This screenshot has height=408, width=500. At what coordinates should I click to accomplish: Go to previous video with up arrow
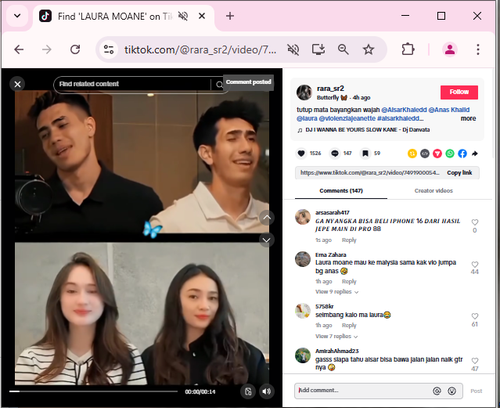pos(267,217)
